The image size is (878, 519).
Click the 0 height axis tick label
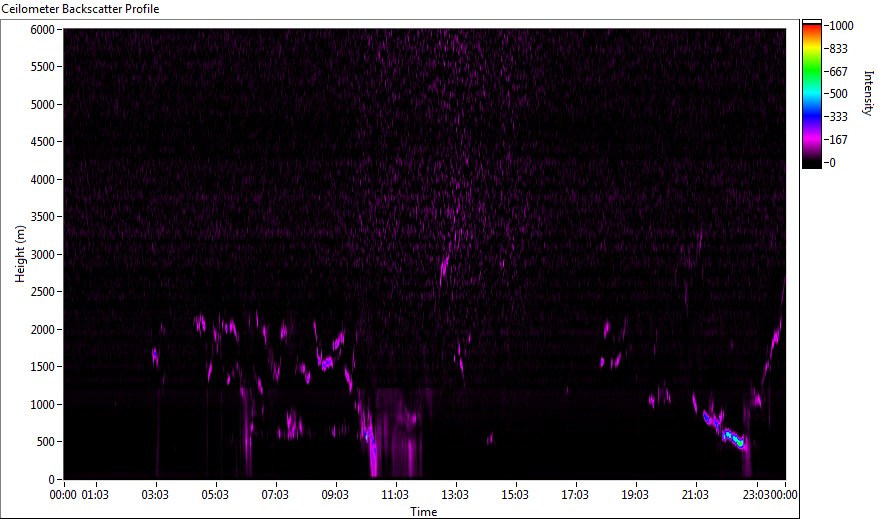52,480
